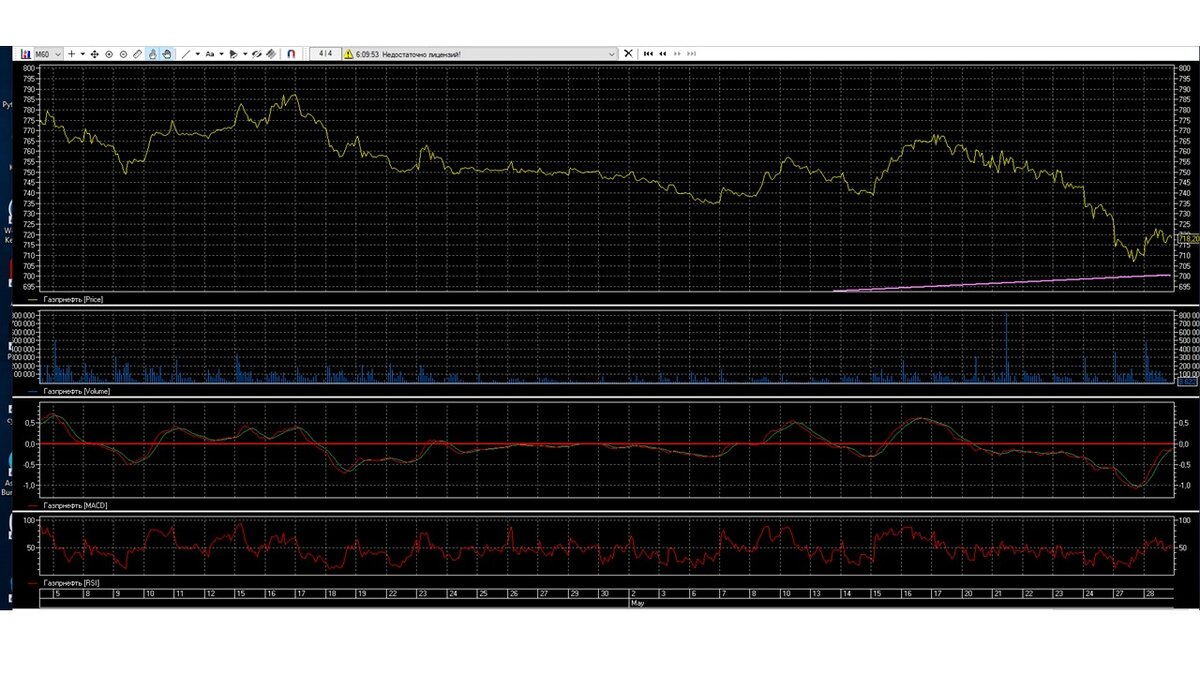Click the zoom out icon
The width and height of the screenshot is (1200, 675).
click(124, 54)
